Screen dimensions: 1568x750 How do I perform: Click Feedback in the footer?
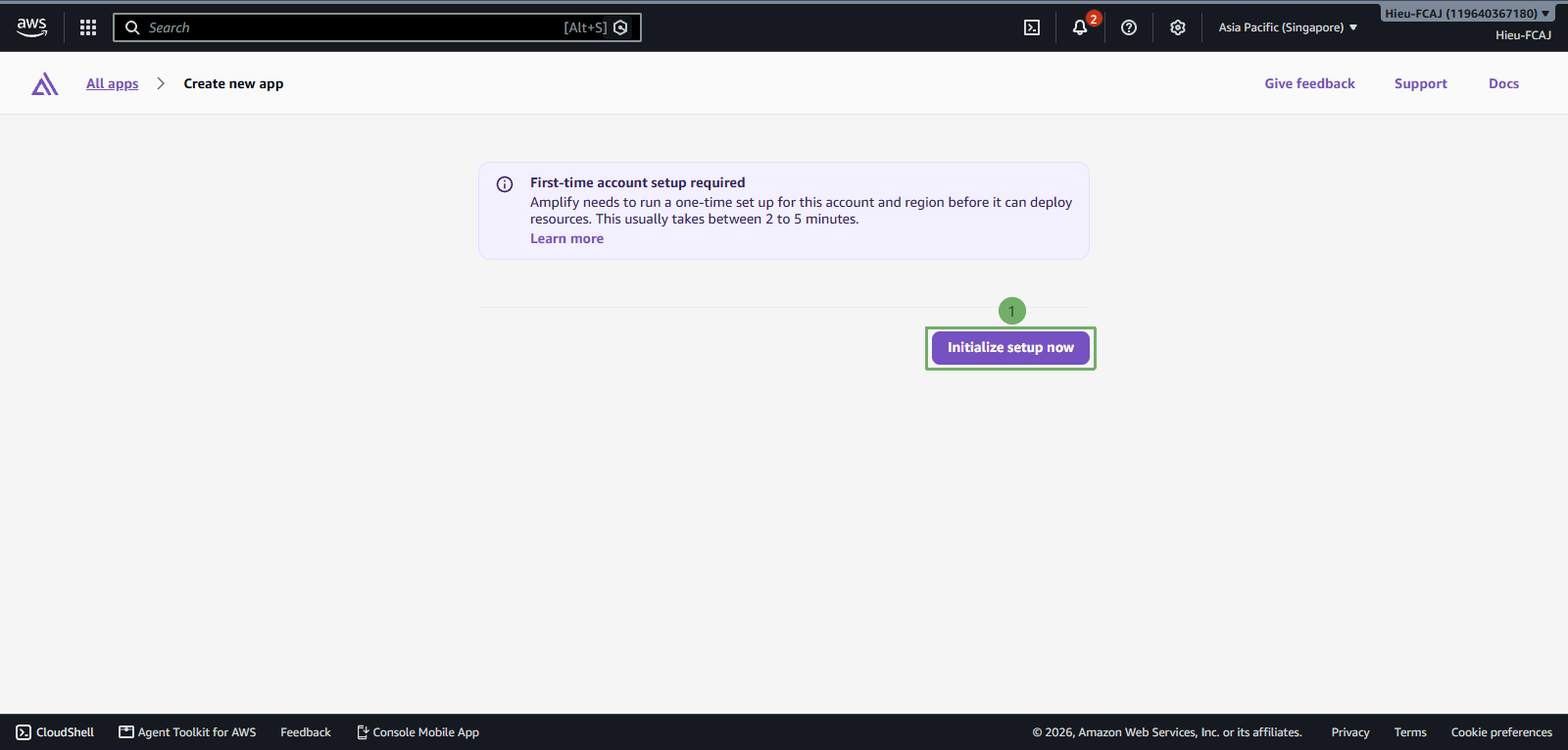(306, 732)
